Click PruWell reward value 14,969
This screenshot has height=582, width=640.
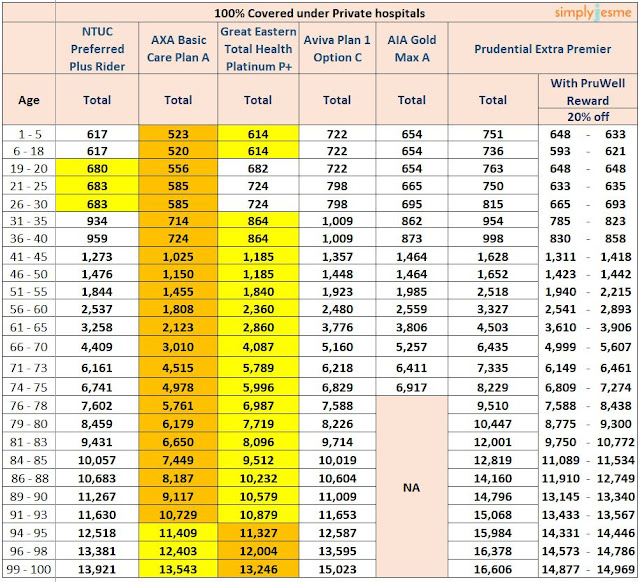[x=616, y=569]
